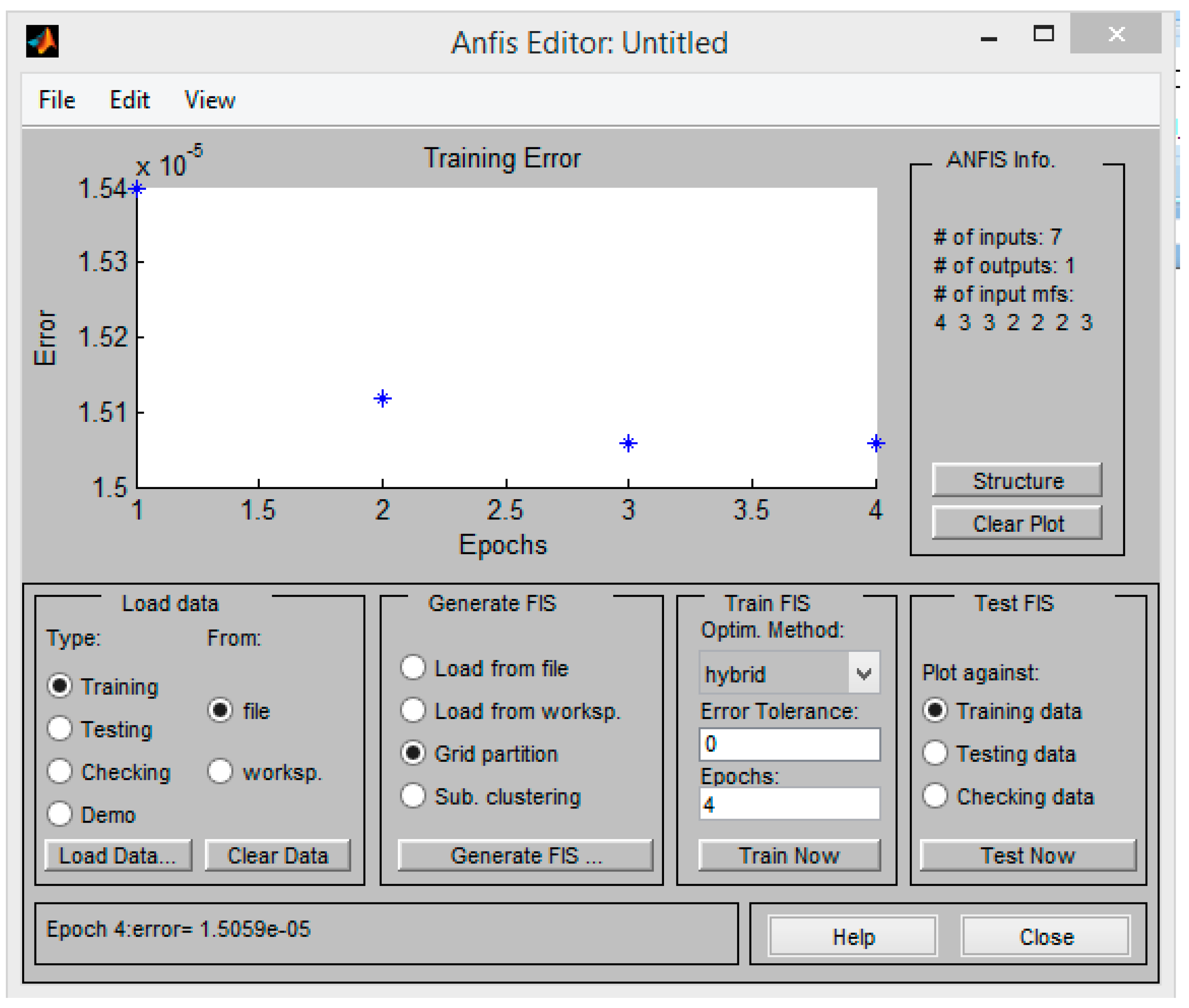
Task: Click the Generate FIS ... button
Action: tap(525, 855)
